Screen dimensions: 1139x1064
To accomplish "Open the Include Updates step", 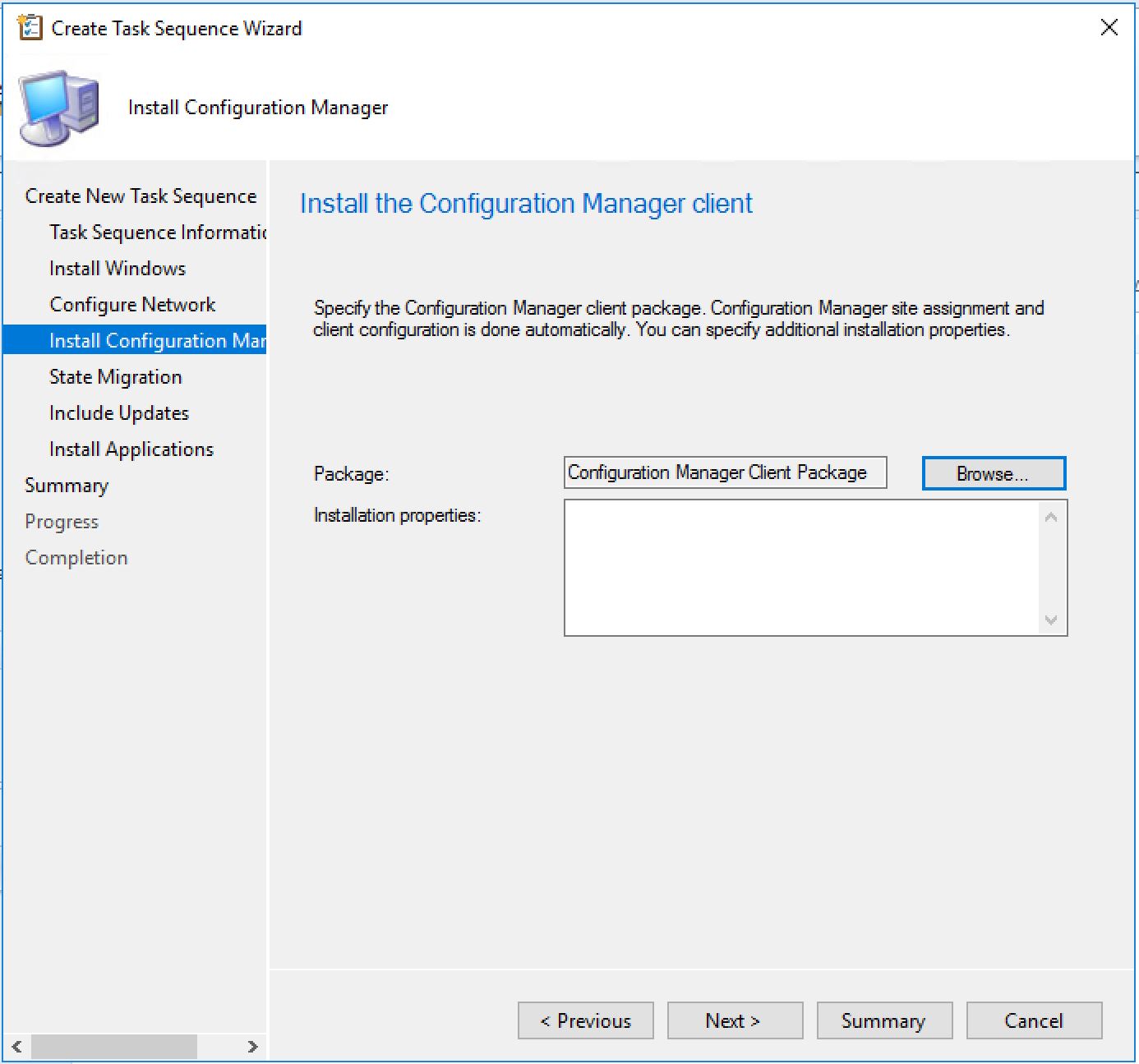I will pyautogui.click(x=119, y=413).
